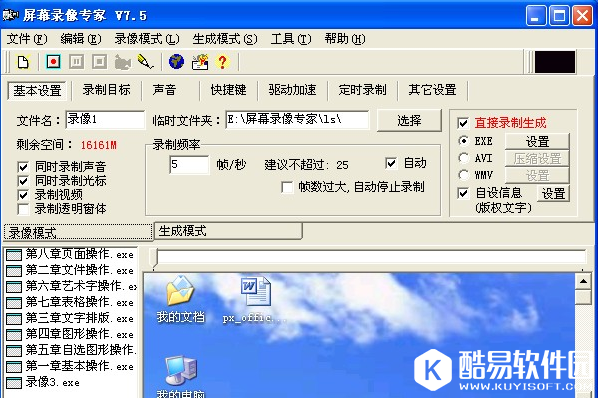Select 第五章自选图形操作 file in the list
The width and height of the screenshot is (599, 398).
(x=71, y=350)
